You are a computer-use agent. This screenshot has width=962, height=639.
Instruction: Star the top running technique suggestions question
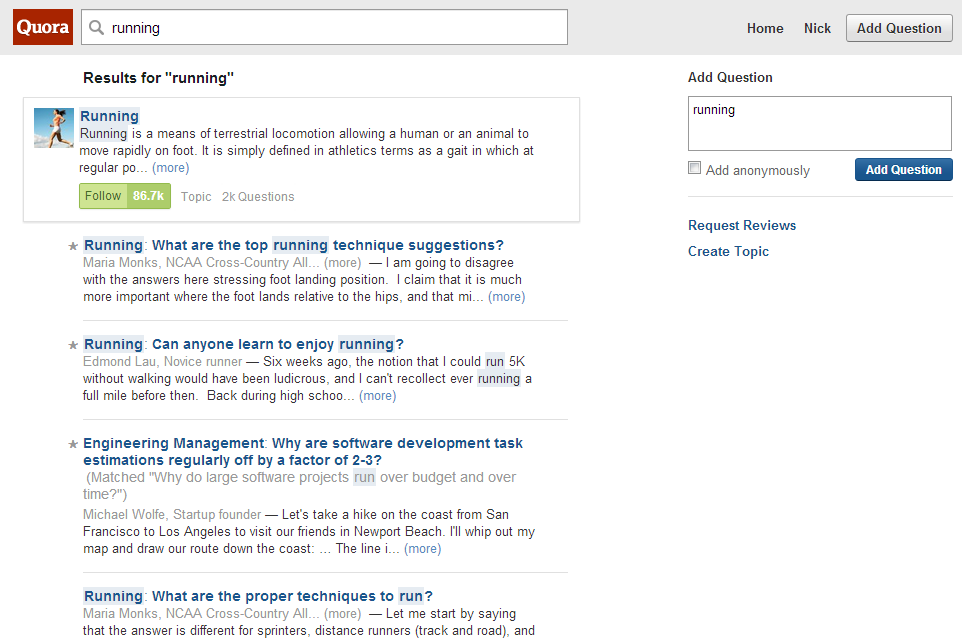(x=73, y=247)
